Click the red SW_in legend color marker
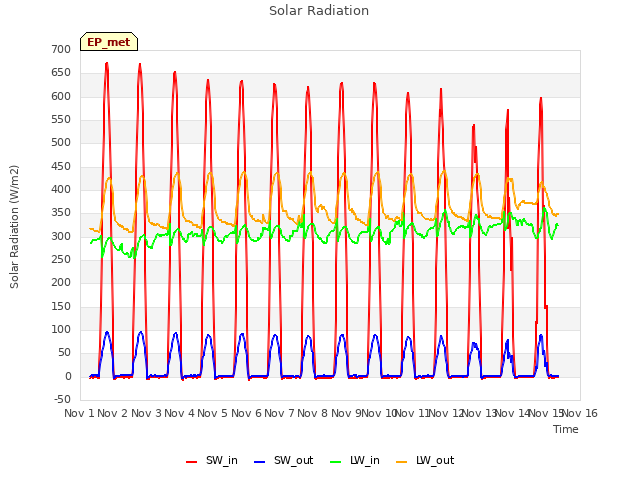Viewport: 640px width, 480px height. [191, 462]
